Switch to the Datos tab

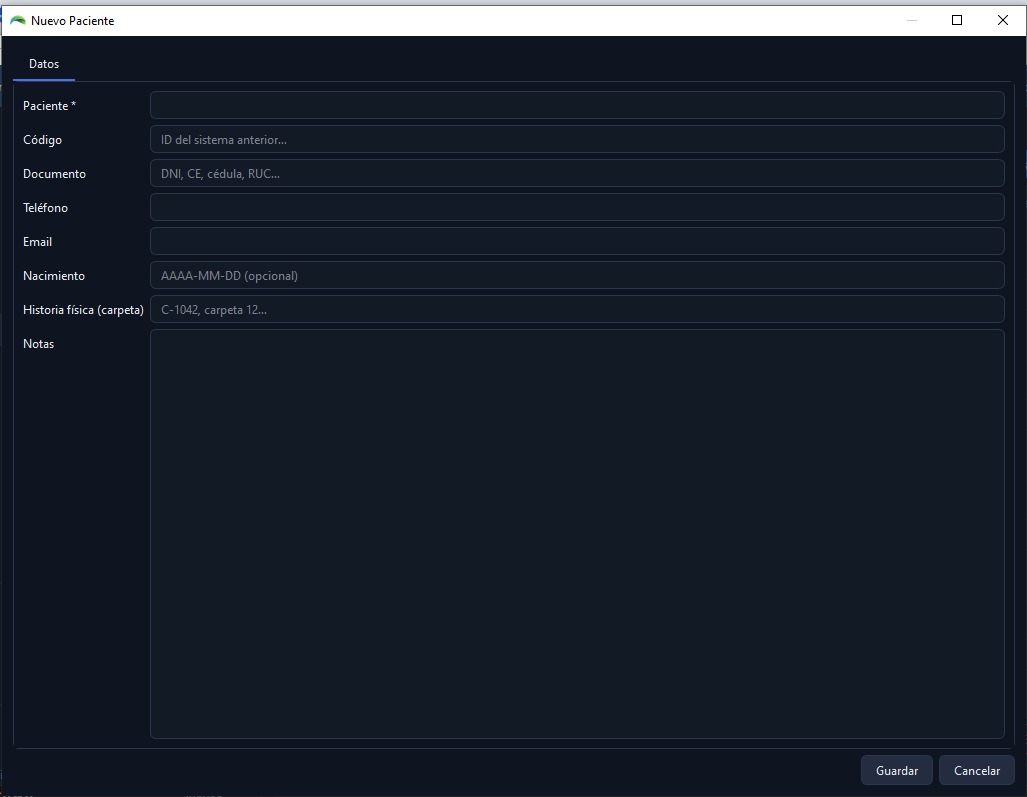44,64
